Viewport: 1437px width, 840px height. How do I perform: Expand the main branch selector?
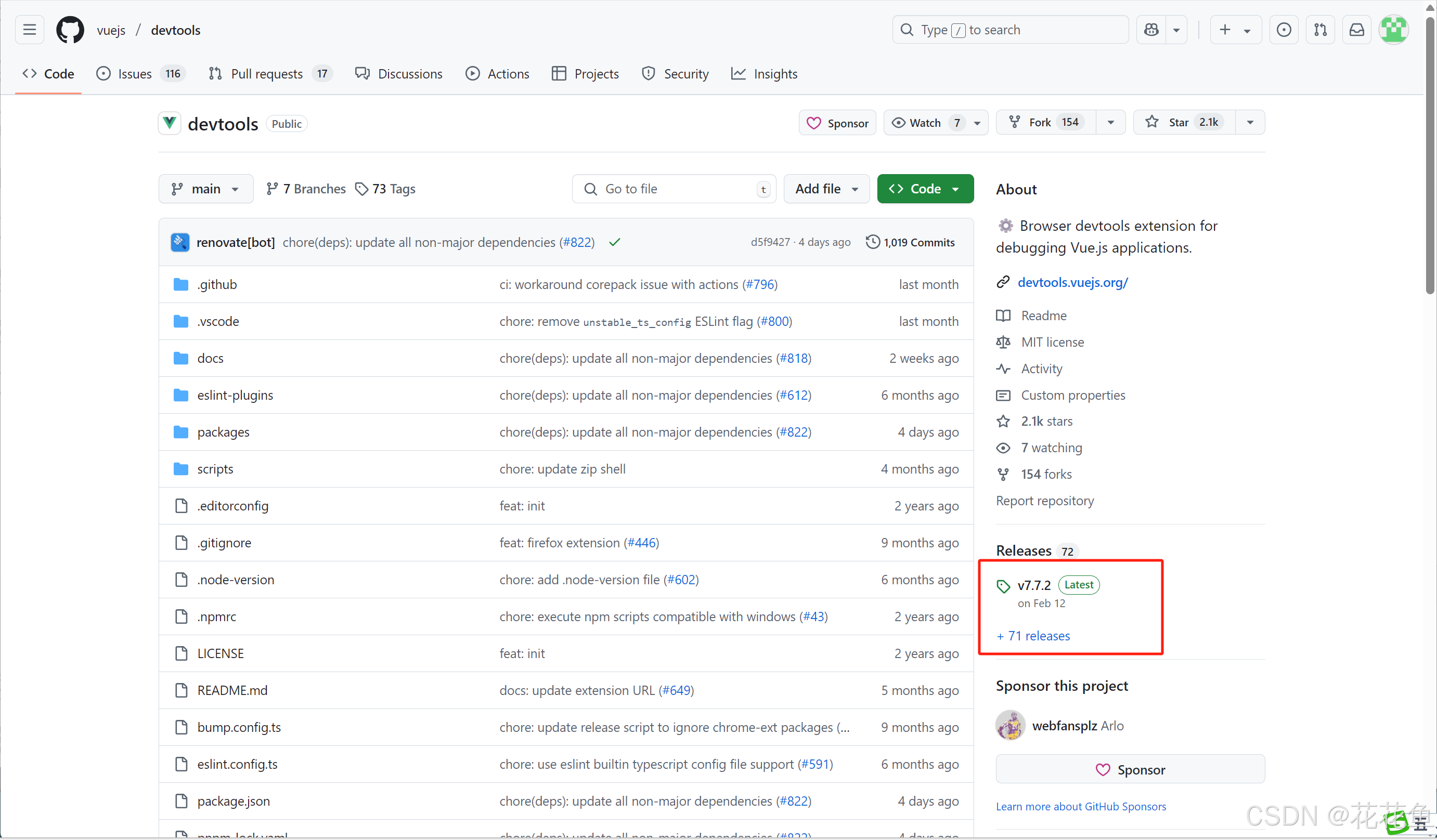tap(205, 189)
